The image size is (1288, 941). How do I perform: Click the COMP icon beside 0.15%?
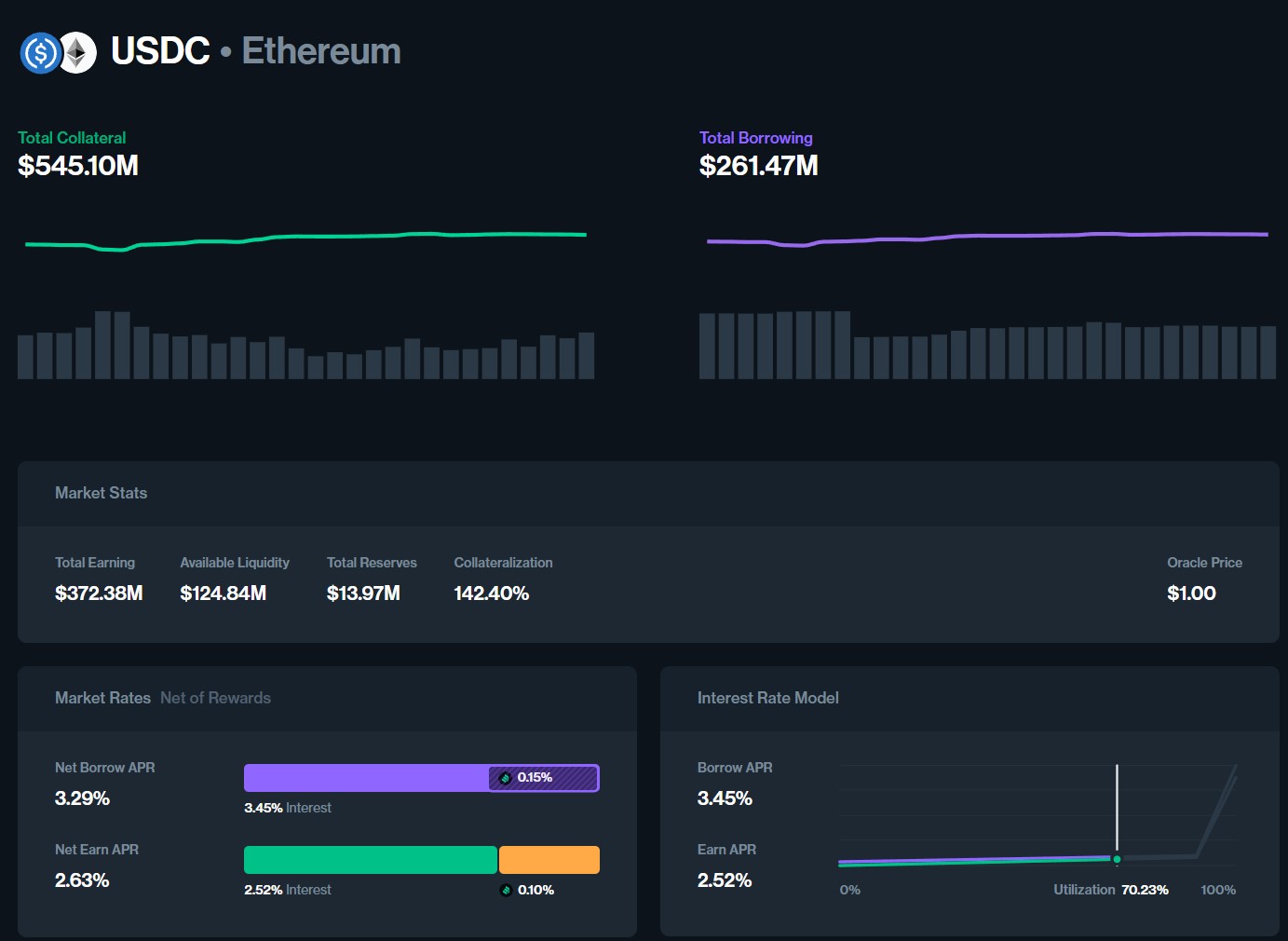click(506, 778)
